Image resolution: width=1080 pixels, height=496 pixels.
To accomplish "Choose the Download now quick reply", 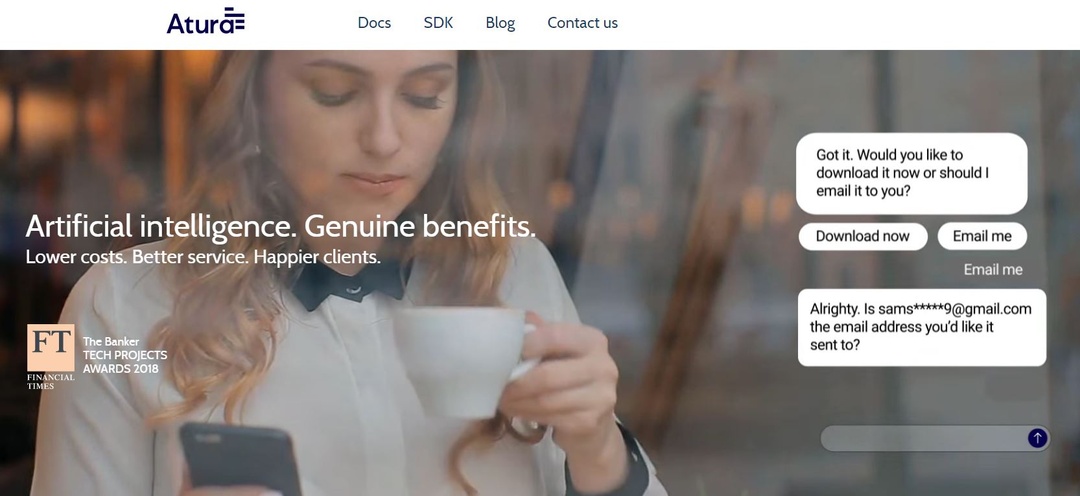I will coord(862,236).
